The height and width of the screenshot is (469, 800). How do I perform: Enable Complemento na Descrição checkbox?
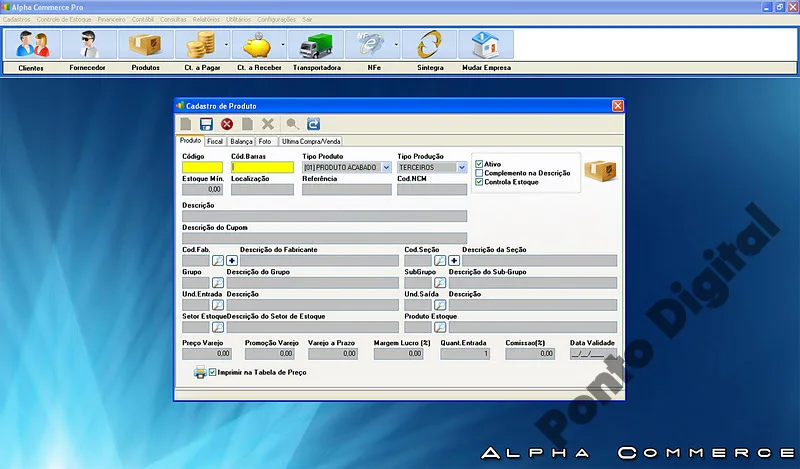(x=479, y=173)
